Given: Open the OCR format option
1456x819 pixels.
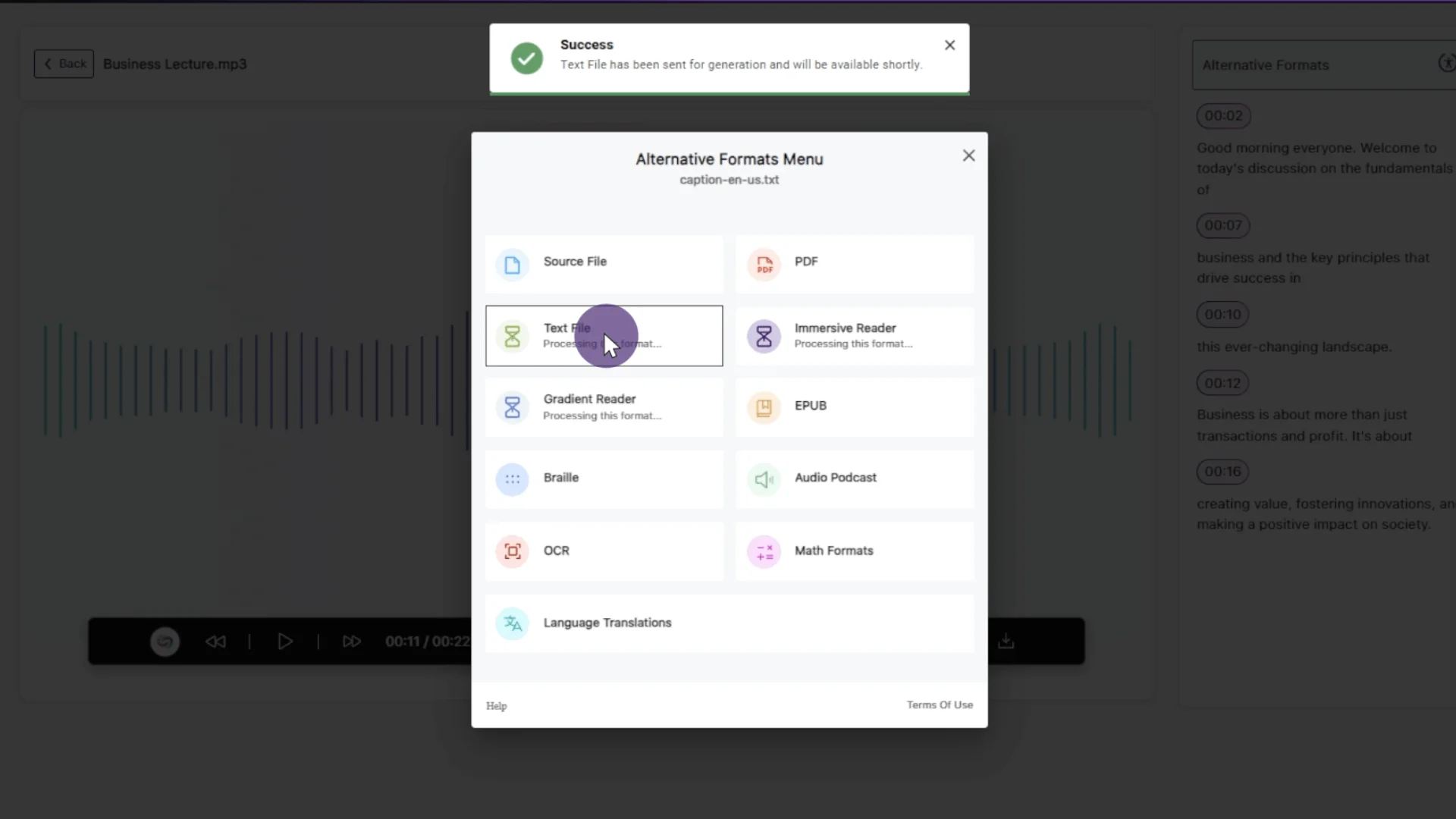Looking at the screenshot, I should (604, 551).
